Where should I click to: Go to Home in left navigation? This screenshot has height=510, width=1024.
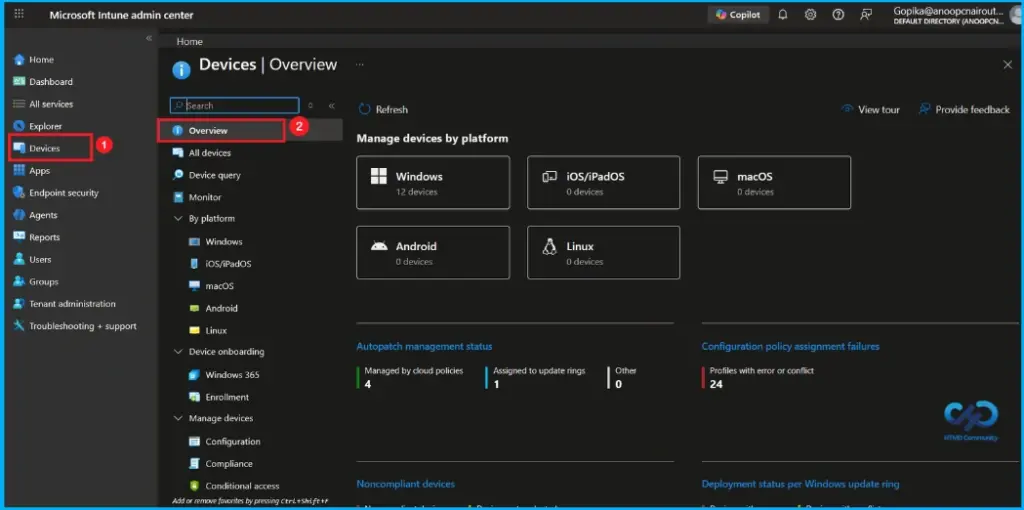[x=41, y=59]
